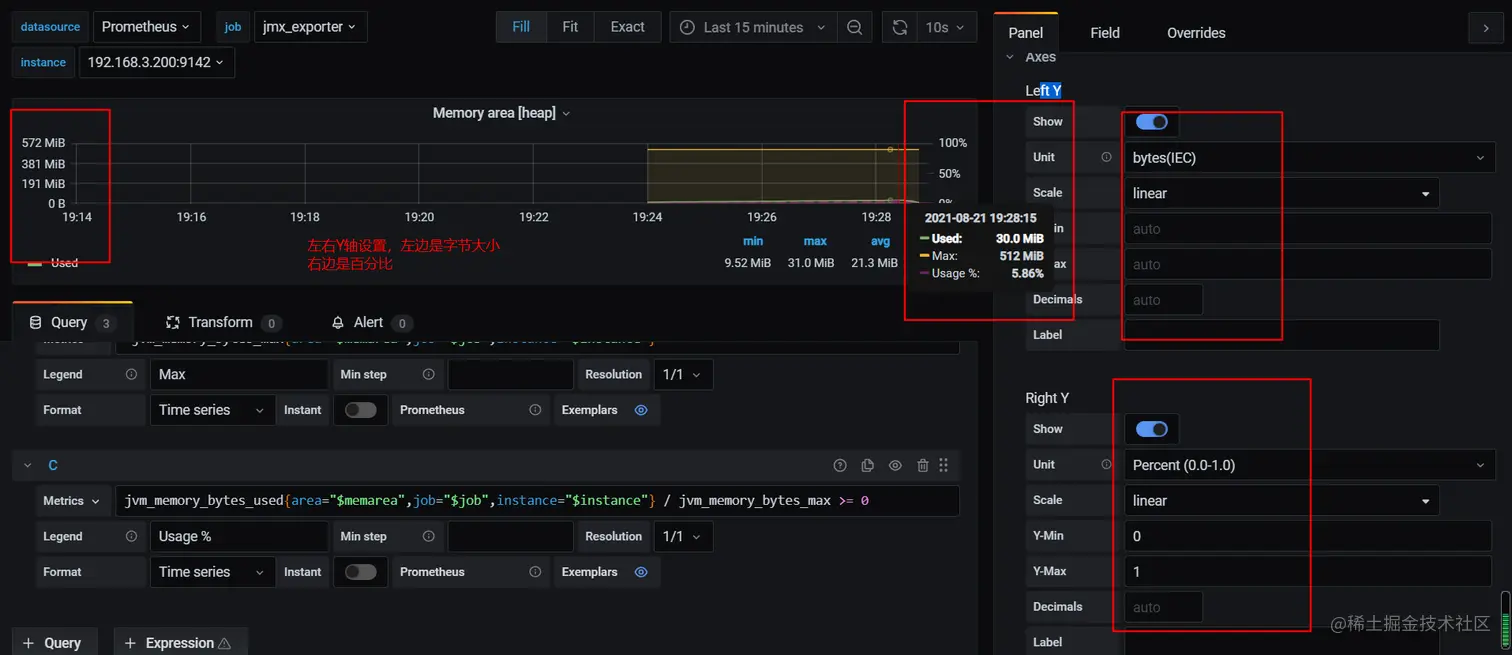Toggle Exemplars eye in query C
This screenshot has height=655, width=1512.
tap(641, 572)
